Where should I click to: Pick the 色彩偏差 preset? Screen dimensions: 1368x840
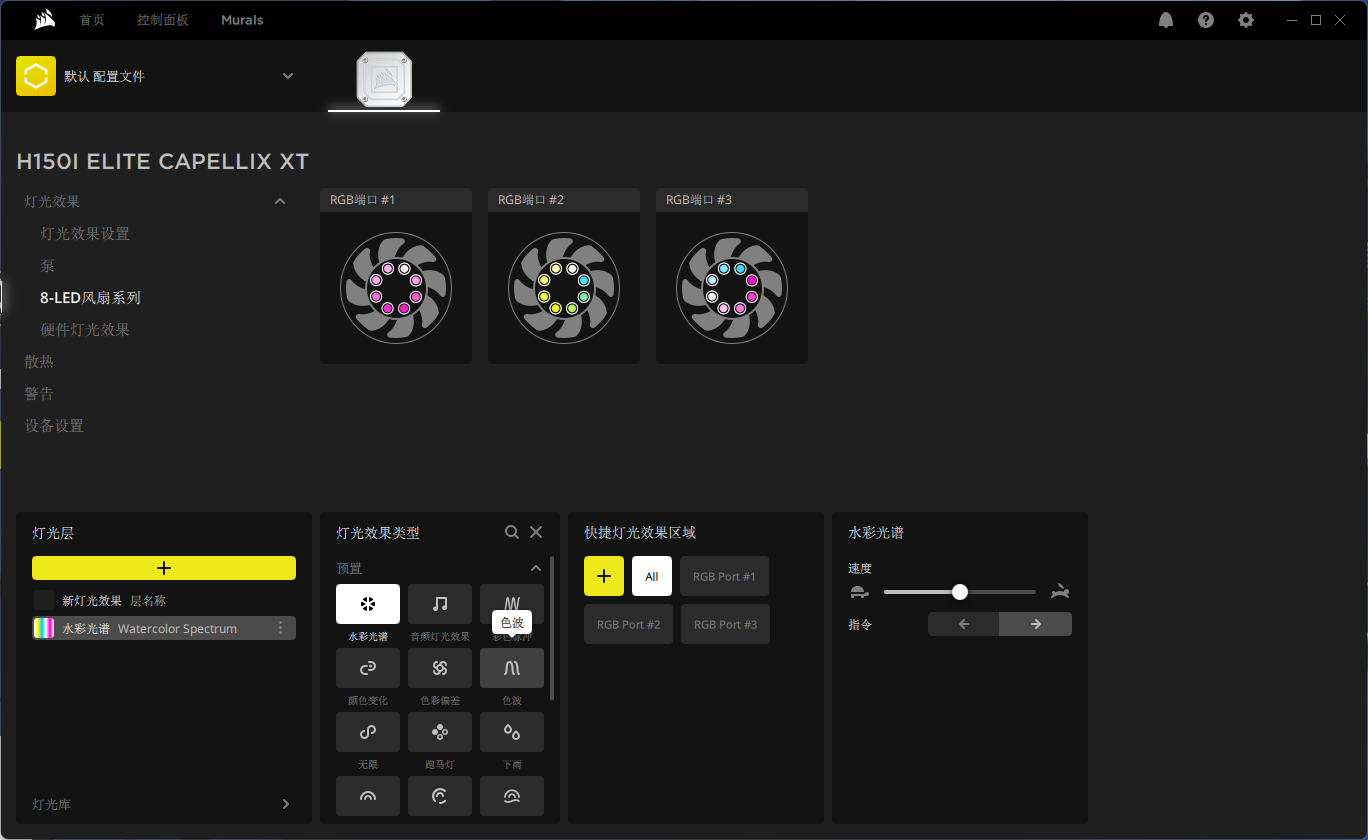439,668
